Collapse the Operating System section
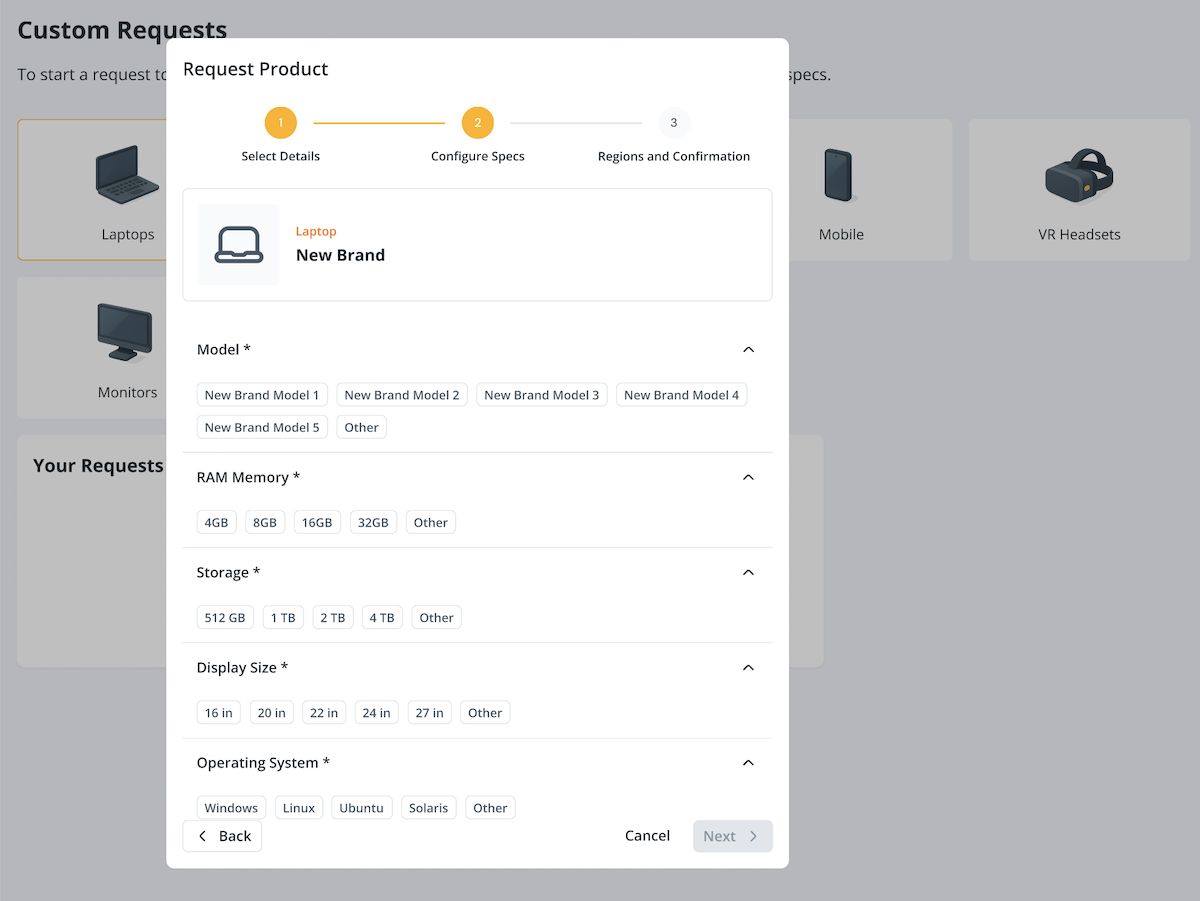Viewport: 1200px width, 901px height. (748, 763)
